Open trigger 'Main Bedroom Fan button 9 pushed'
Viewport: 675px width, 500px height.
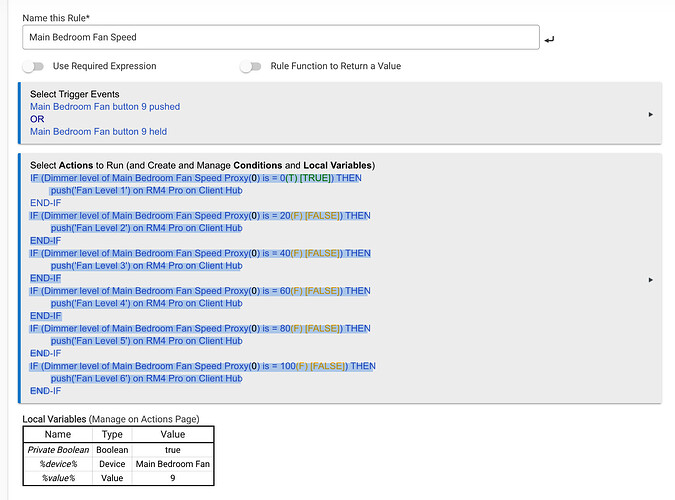pos(105,106)
